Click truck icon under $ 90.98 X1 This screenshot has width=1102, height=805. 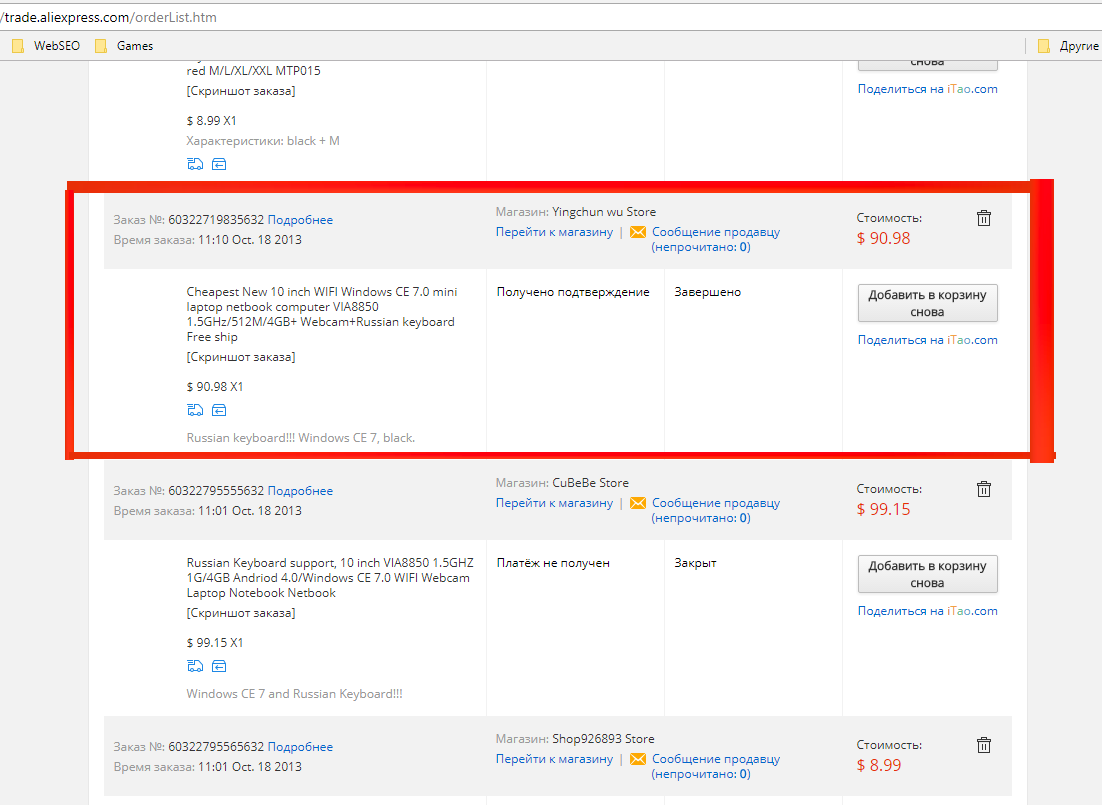pos(195,410)
